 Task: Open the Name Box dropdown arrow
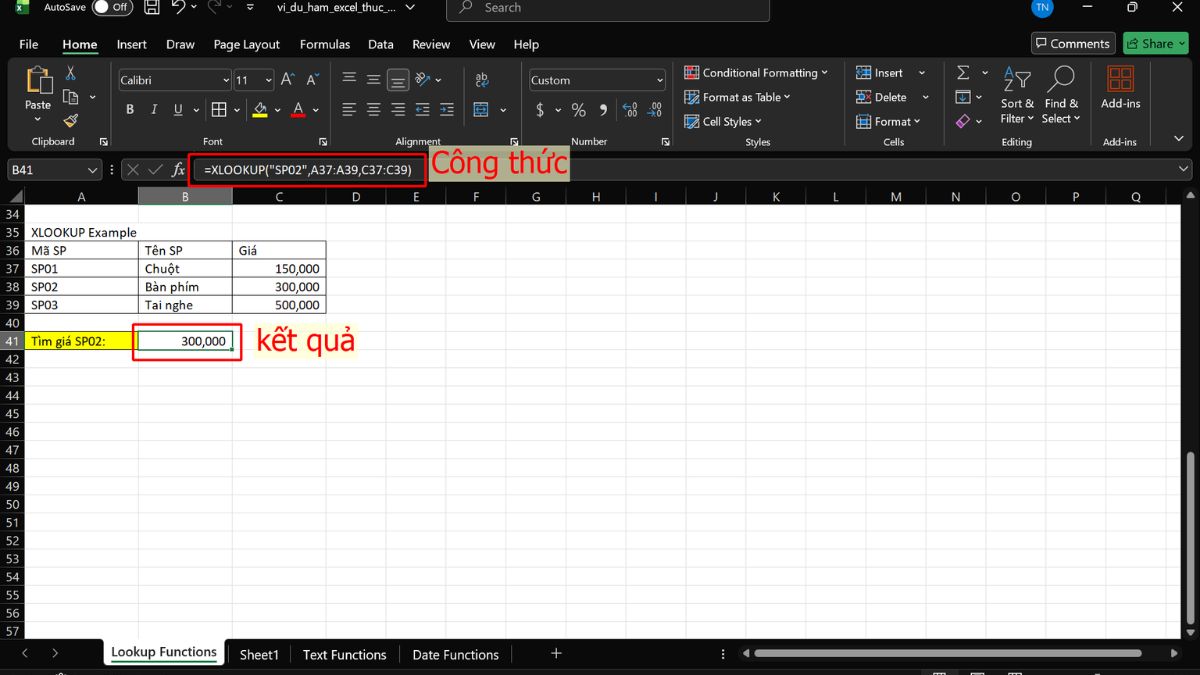pyautogui.click(x=90, y=169)
